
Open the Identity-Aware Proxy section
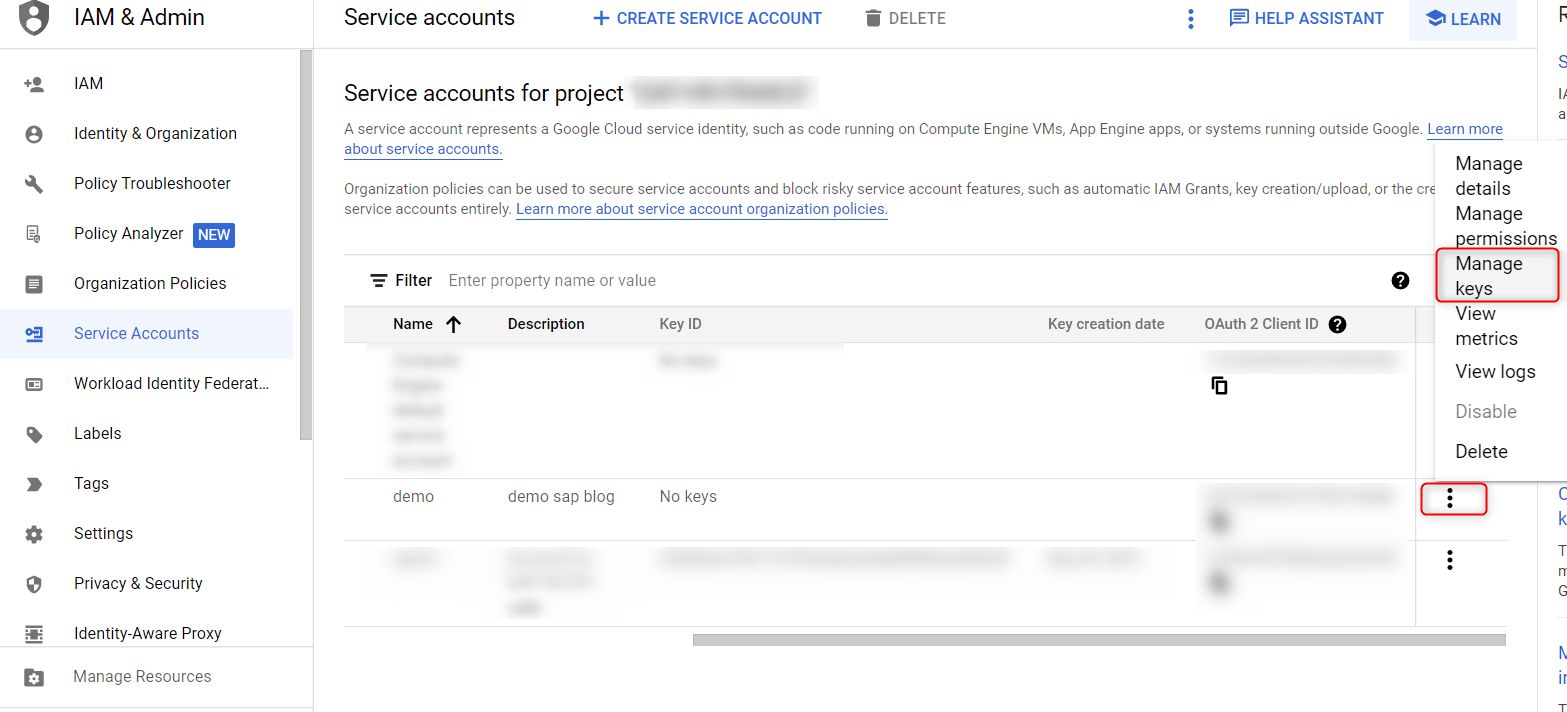[x=150, y=633]
